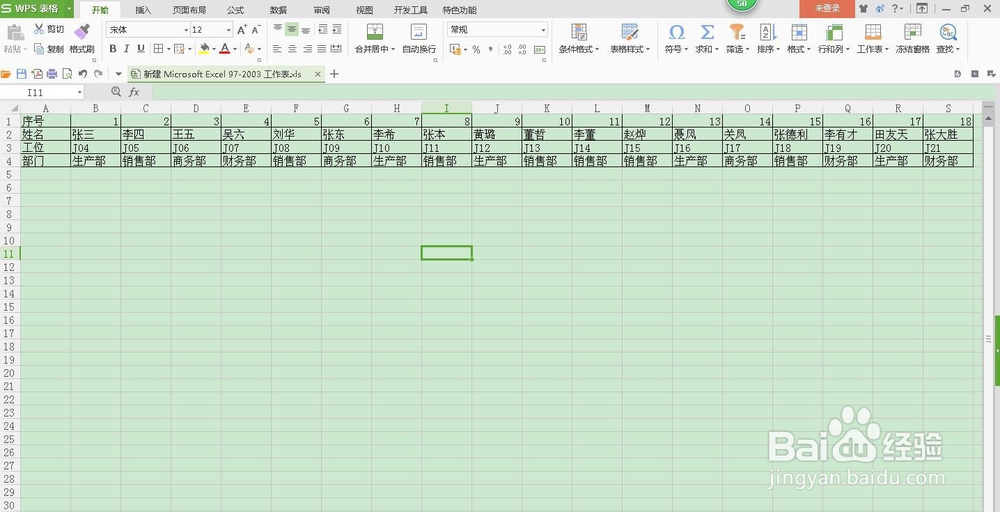Click the percent style icon
Image resolution: width=1000 pixels, height=512 pixels.
(476, 49)
